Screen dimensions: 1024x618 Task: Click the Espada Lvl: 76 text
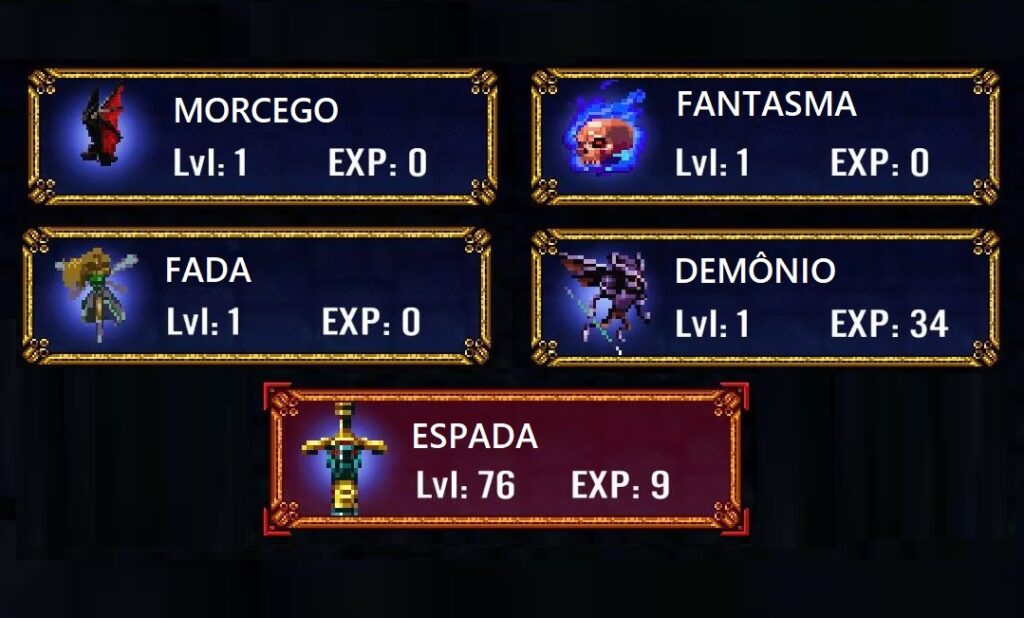pyautogui.click(x=466, y=485)
